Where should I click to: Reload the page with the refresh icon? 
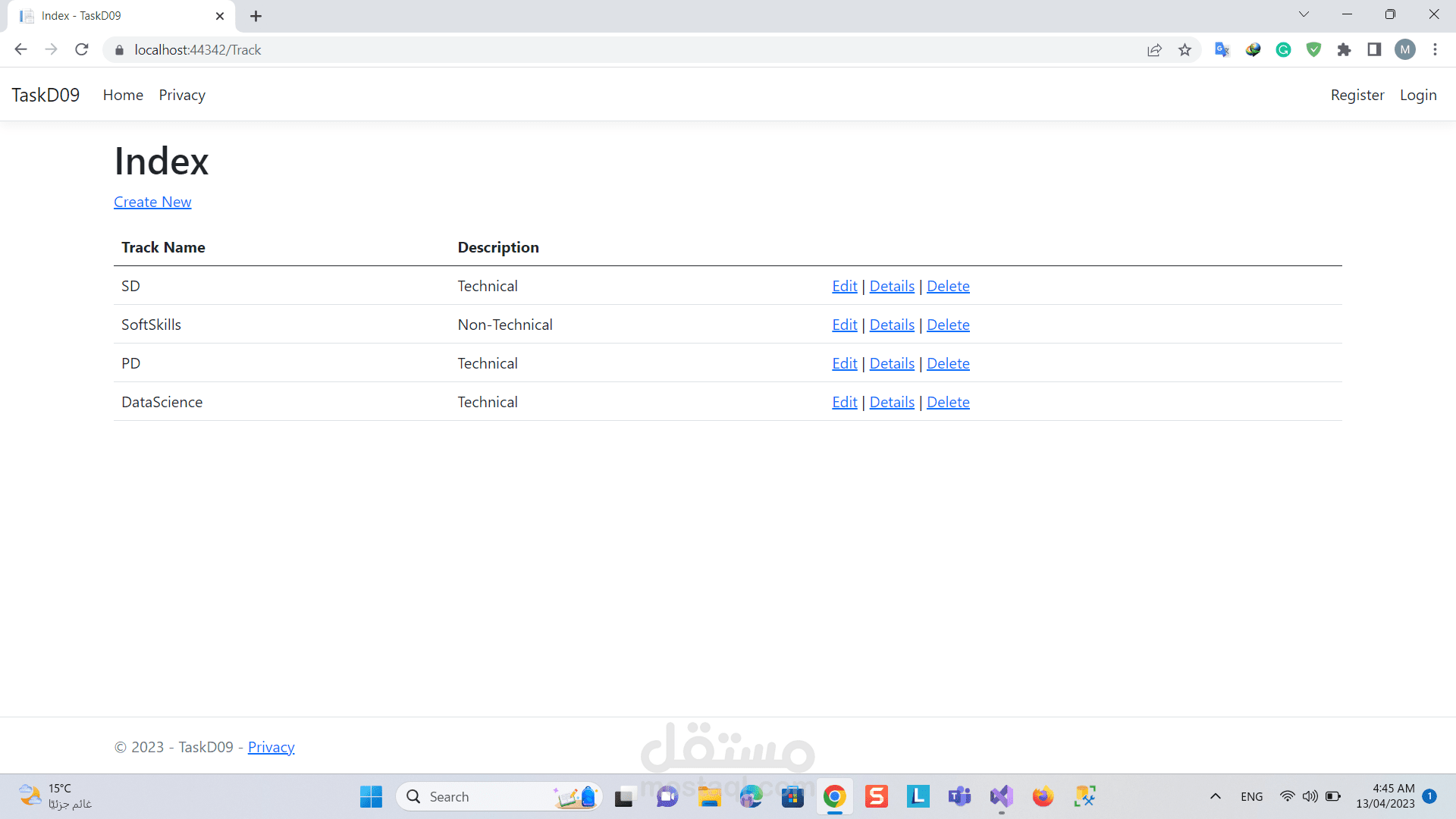82,50
